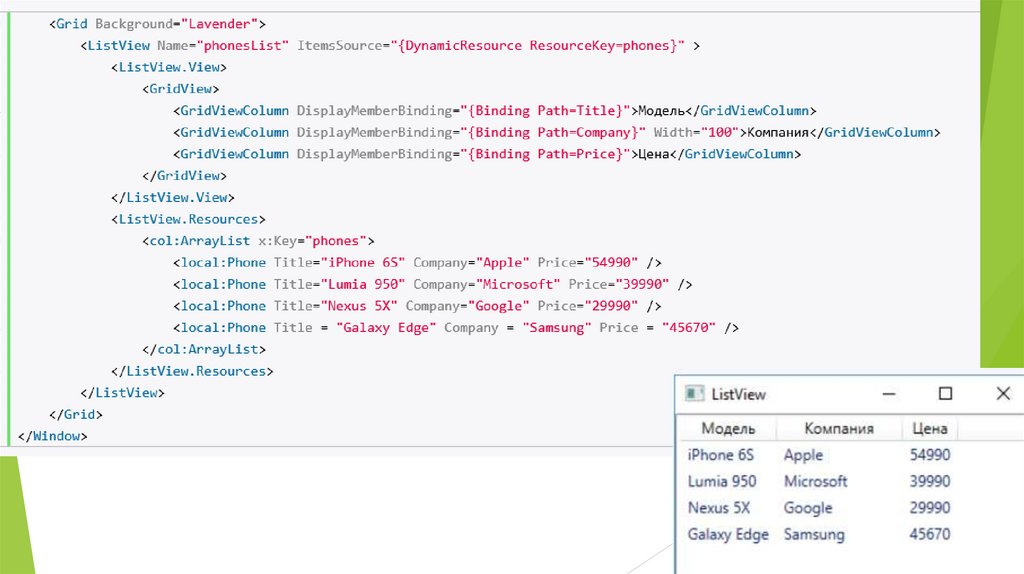
Task: Click the 45670 price cell
Action: coord(929,534)
